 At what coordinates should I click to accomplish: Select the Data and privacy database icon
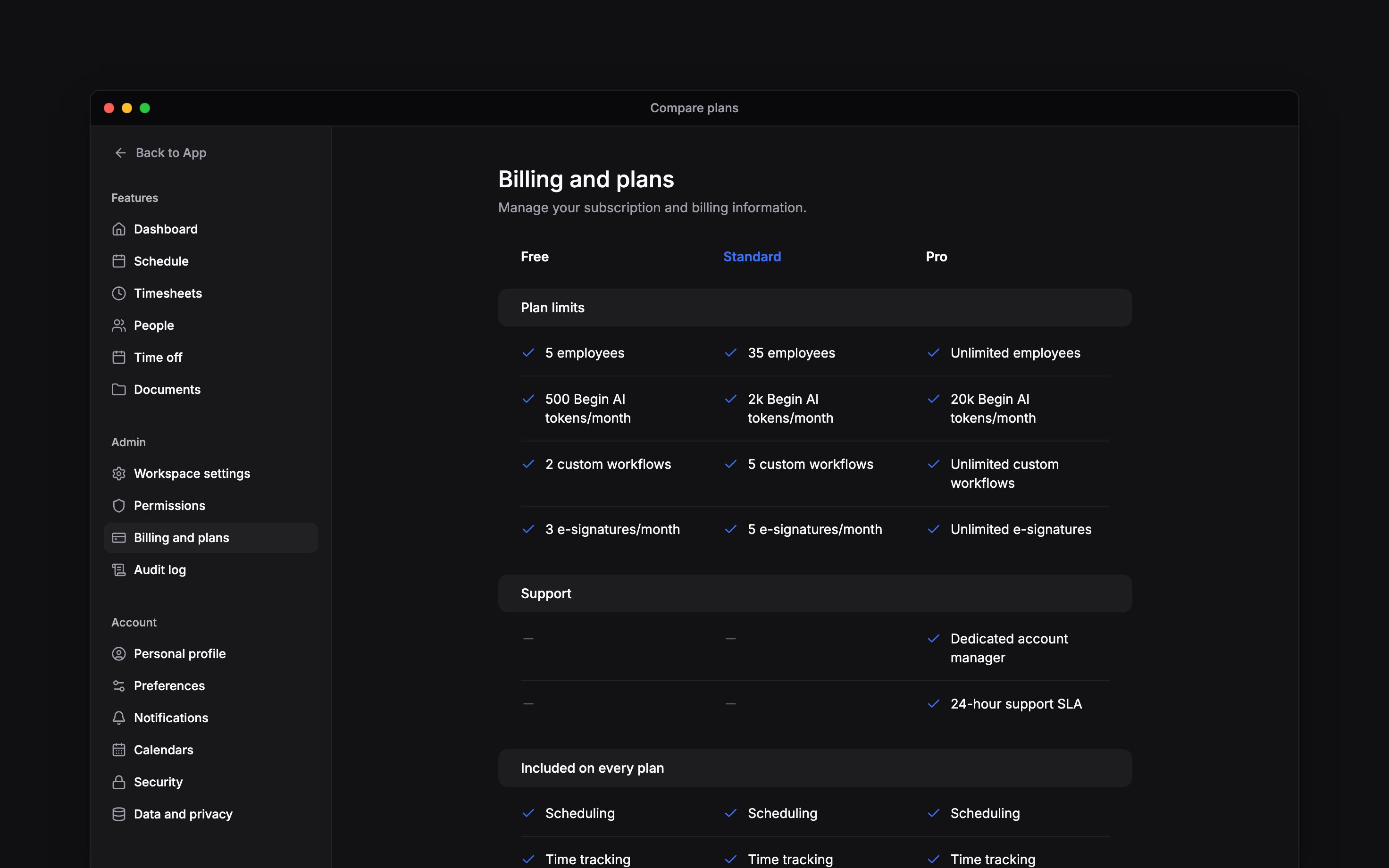tap(119, 814)
